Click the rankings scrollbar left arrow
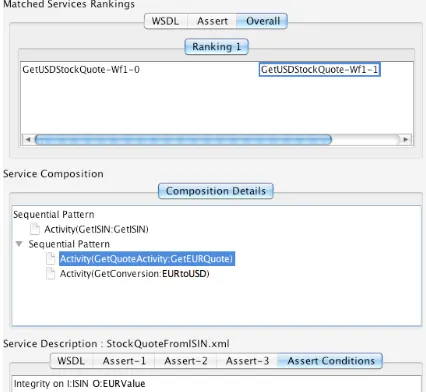The width and height of the screenshot is (426, 392). (x=28, y=139)
